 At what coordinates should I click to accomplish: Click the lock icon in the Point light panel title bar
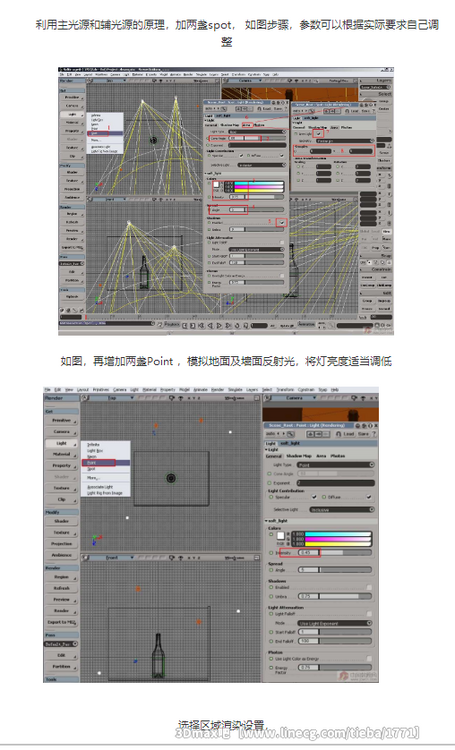pyautogui.click(x=358, y=425)
